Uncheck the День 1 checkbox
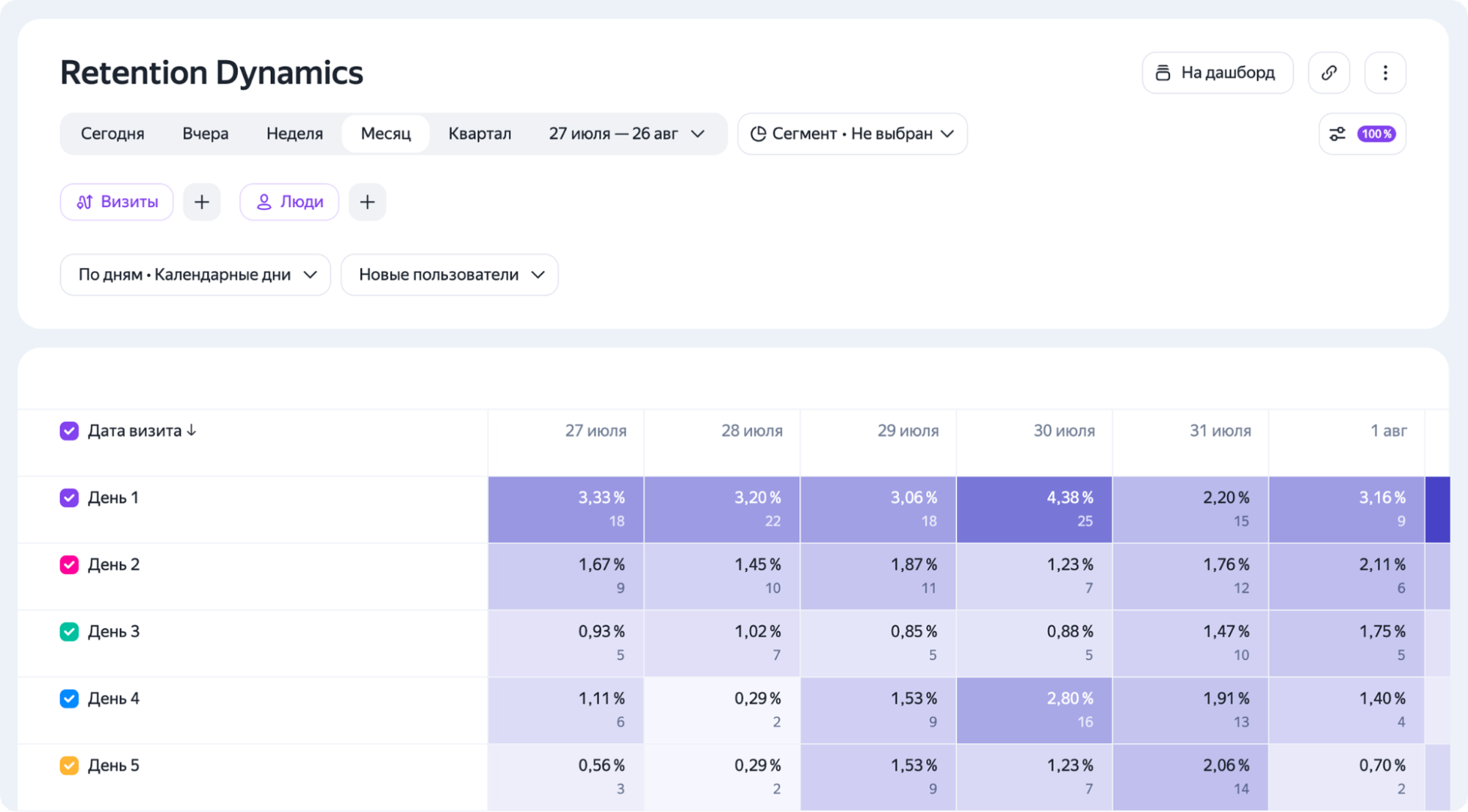 (x=69, y=498)
